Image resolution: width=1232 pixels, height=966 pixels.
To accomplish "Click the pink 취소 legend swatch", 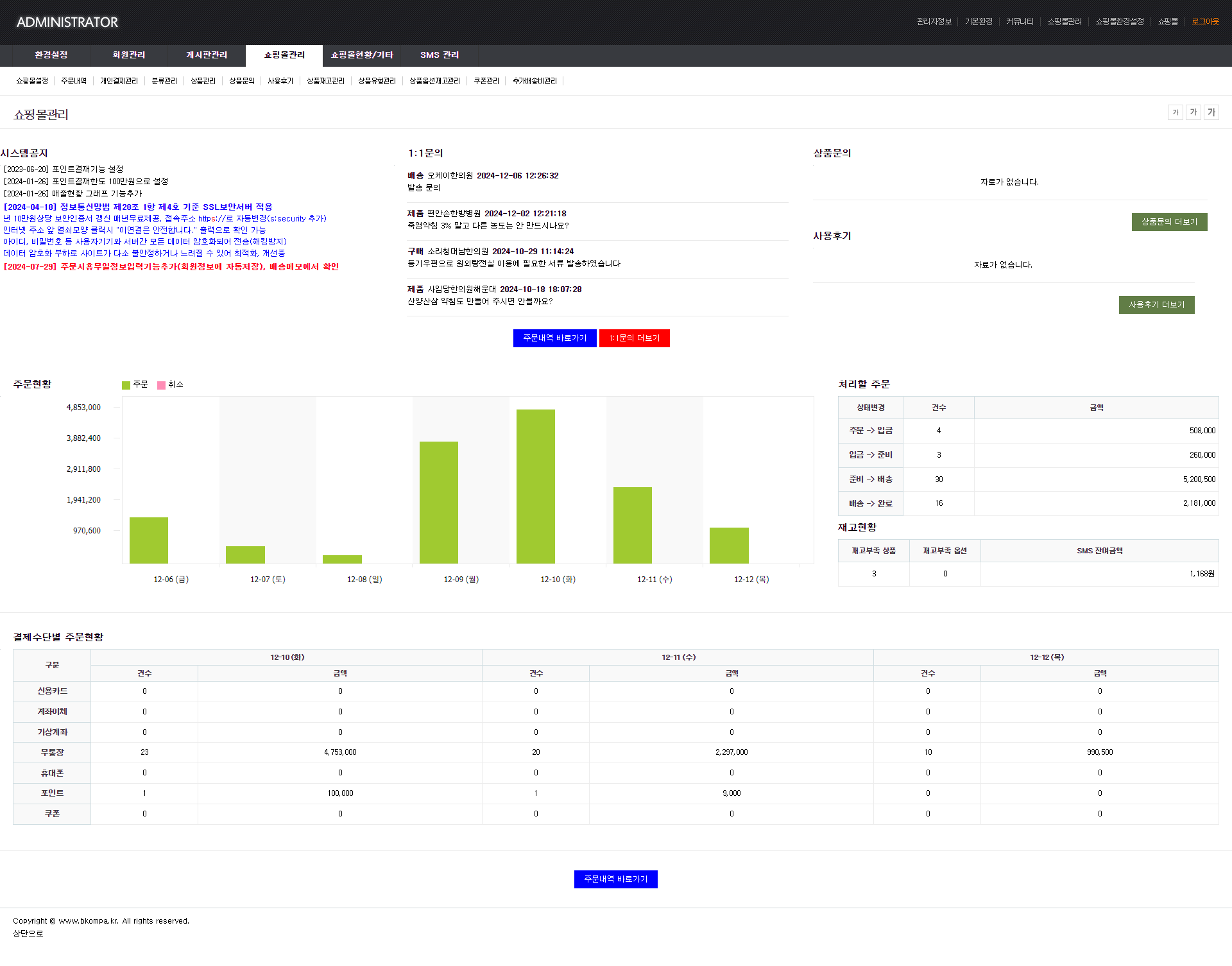I will click(161, 385).
